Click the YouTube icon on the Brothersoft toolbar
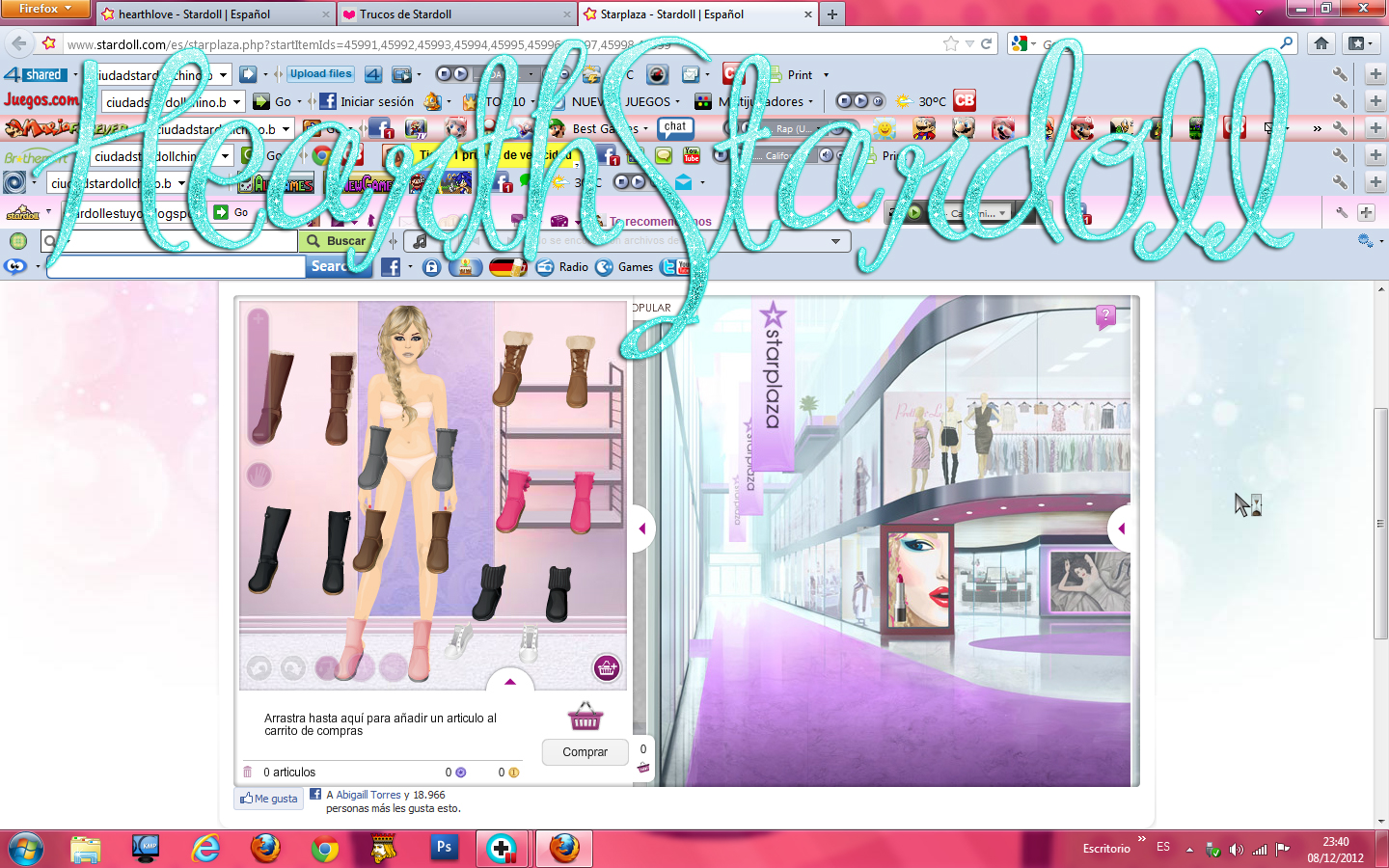The image size is (1389, 868). 692,155
